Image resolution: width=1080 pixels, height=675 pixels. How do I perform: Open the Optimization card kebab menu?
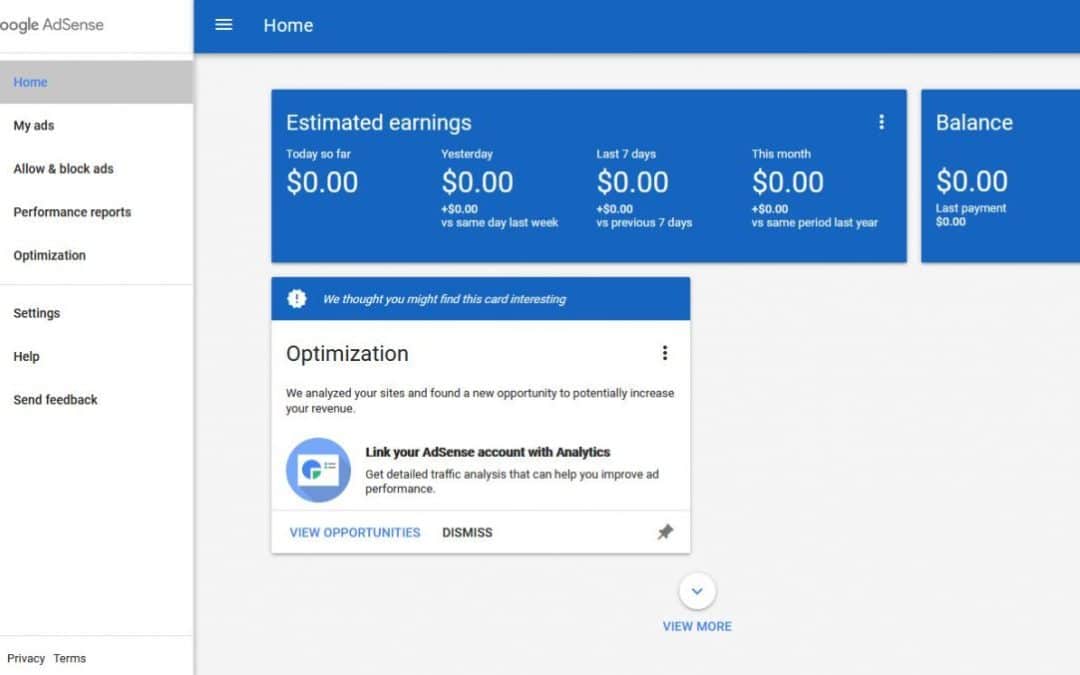point(665,352)
